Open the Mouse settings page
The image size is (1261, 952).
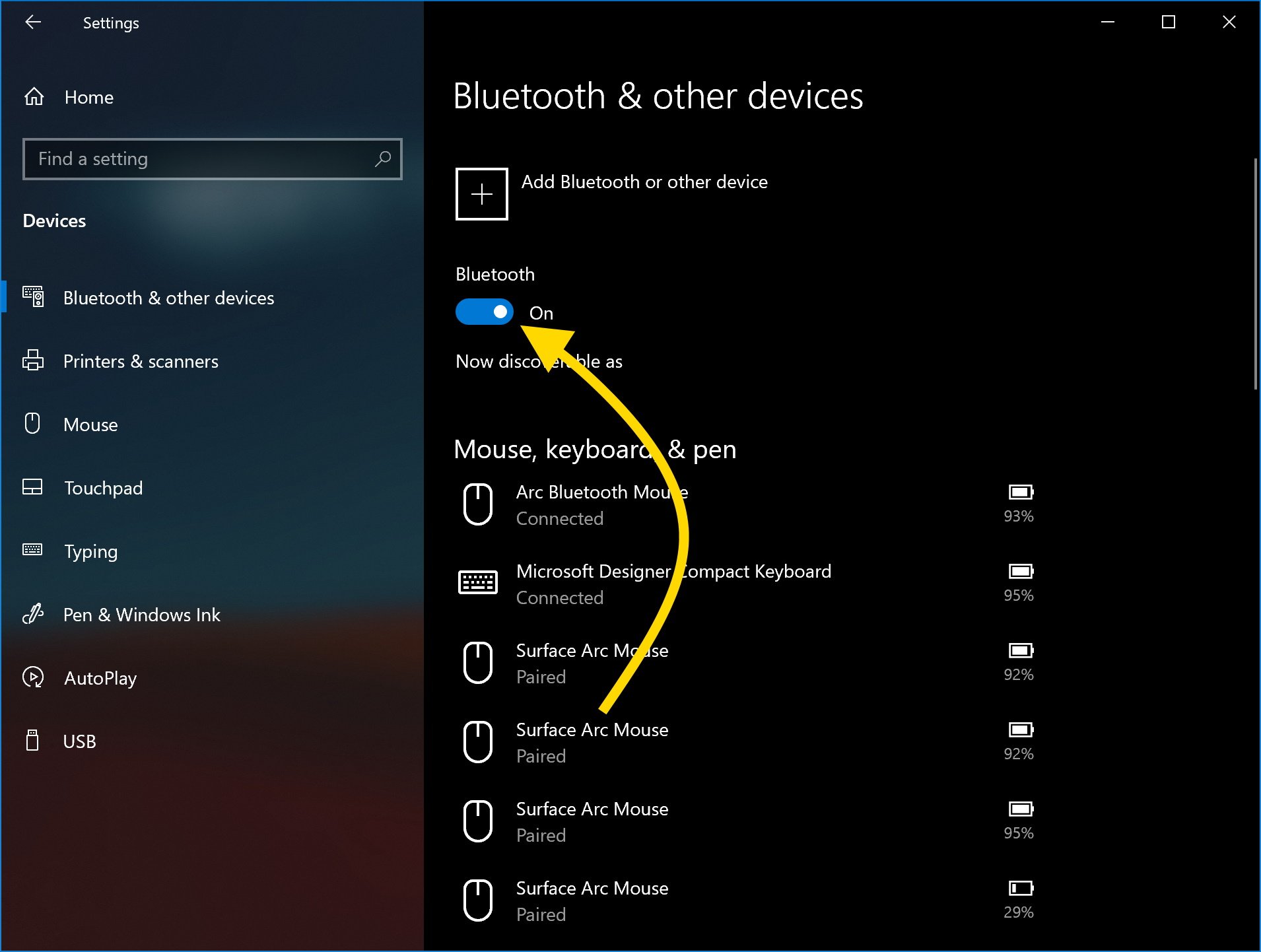click(x=90, y=425)
